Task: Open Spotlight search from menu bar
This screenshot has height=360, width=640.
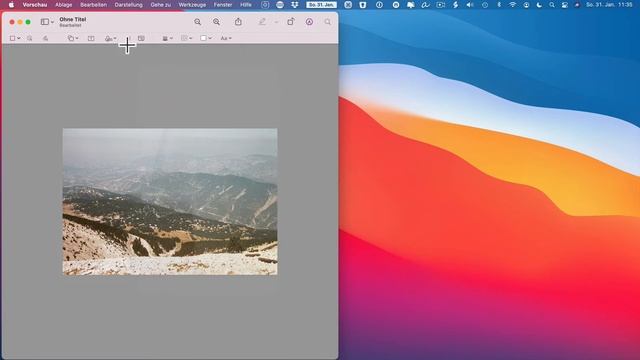Action: pyautogui.click(x=552, y=5)
